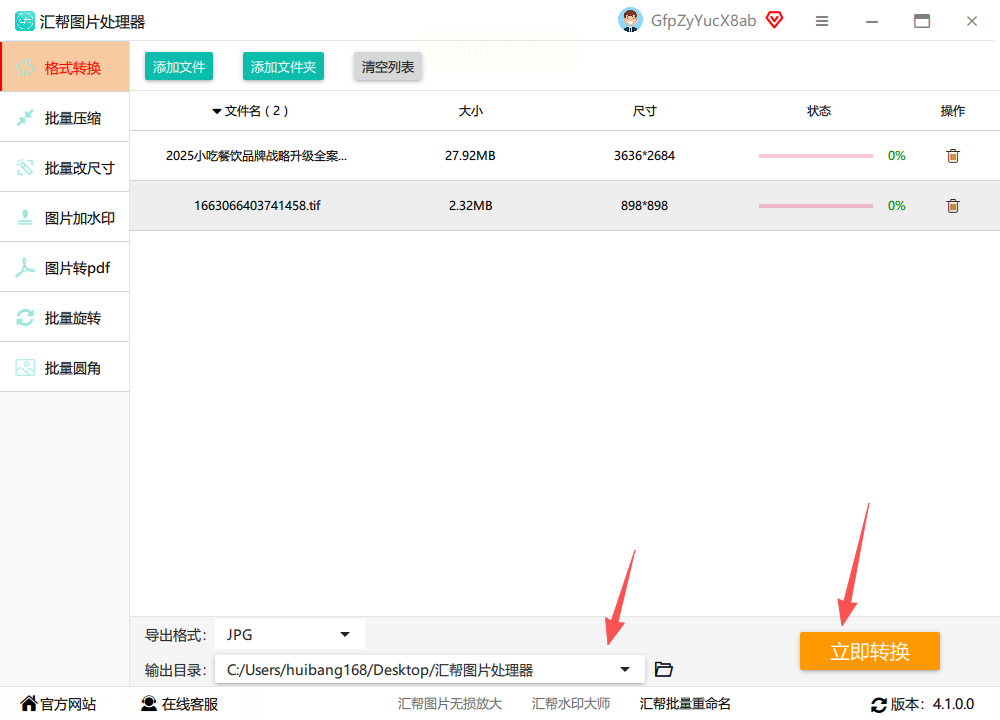Click the 添加文件 button
Viewport: 1000px width, 720px height.
pyautogui.click(x=179, y=67)
